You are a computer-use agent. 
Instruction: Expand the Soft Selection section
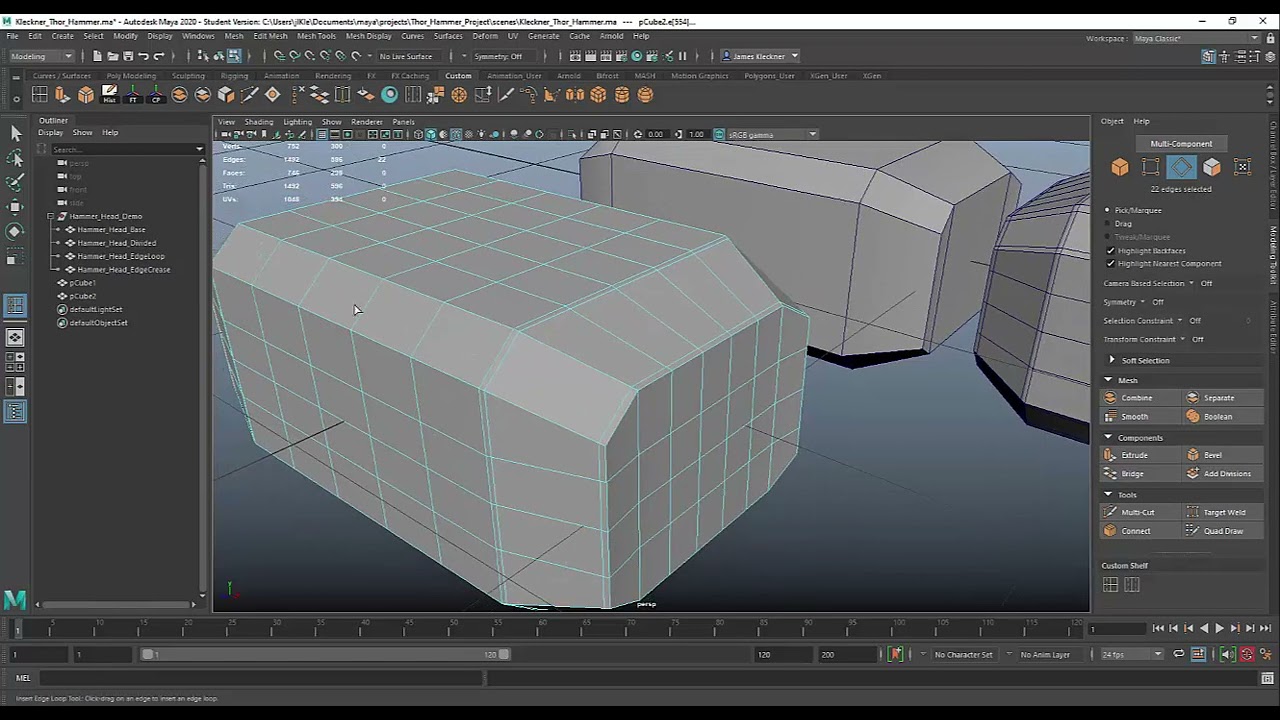pyautogui.click(x=1112, y=360)
